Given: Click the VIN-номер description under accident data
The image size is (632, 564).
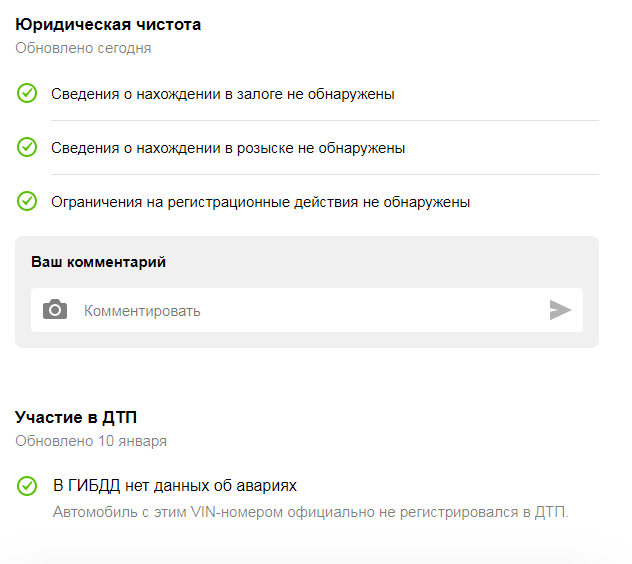Looking at the screenshot, I should point(310,512).
